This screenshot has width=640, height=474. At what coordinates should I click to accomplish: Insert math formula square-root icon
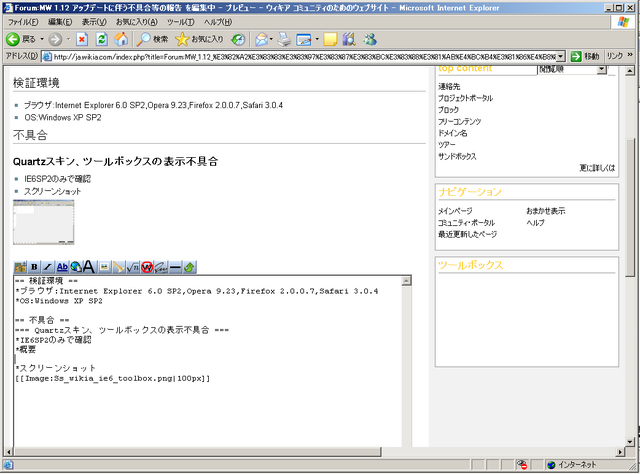pyautogui.click(x=133, y=267)
